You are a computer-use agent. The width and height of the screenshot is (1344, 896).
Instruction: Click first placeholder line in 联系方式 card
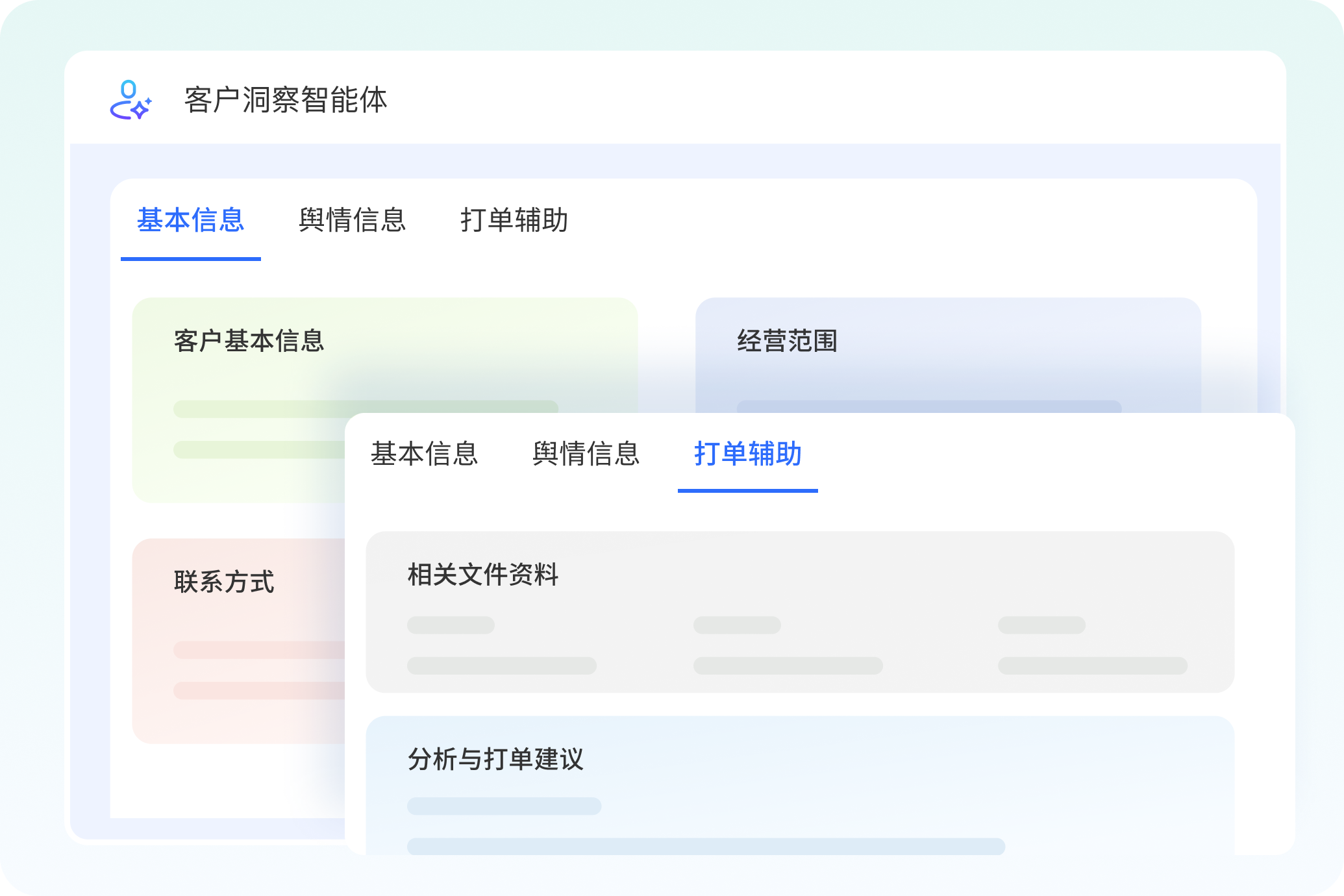pyautogui.click(x=258, y=650)
